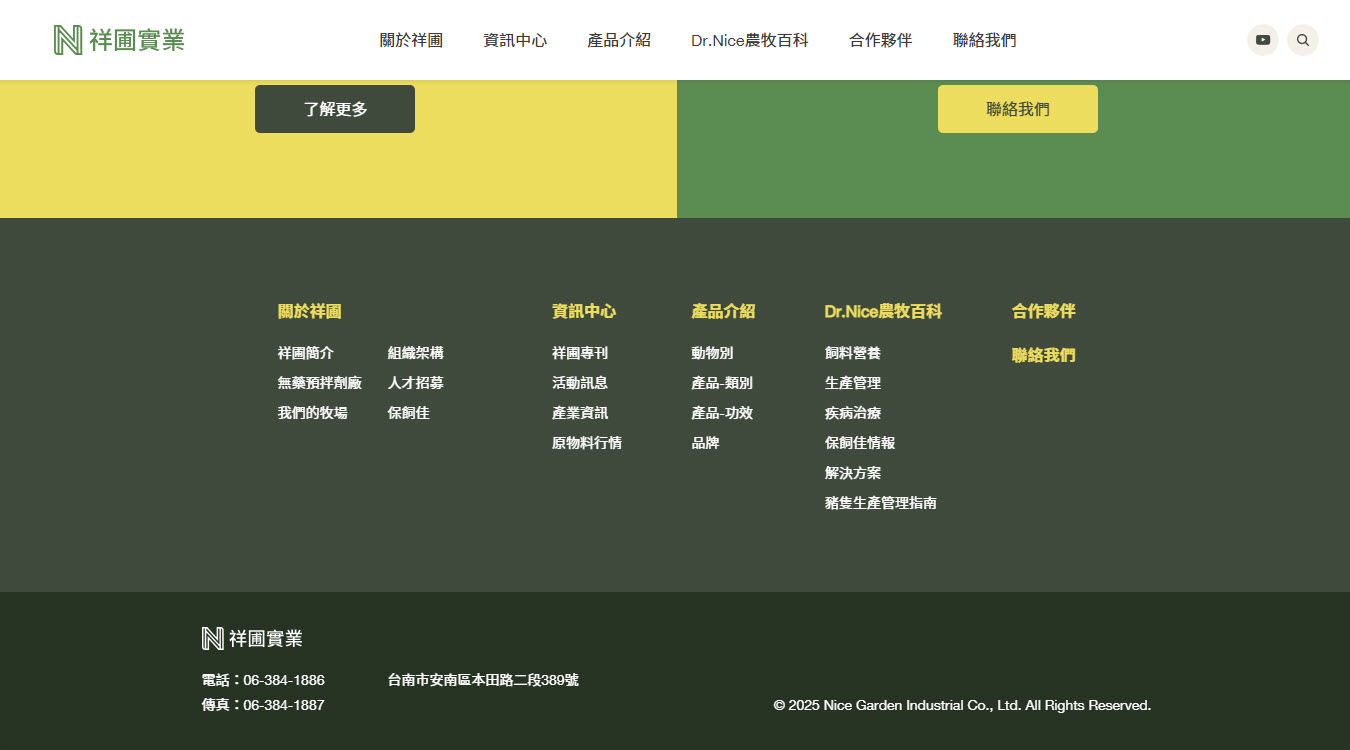Image resolution: width=1350 pixels, height=750 pixels.
Task: Click the YouTube icon in header
Action: pyautogui.click(x=1262, y=40)
